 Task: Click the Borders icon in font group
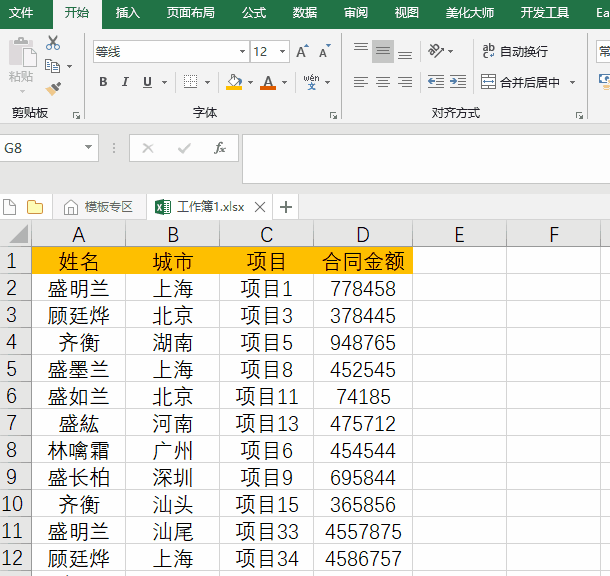click(x=190, y=82)
